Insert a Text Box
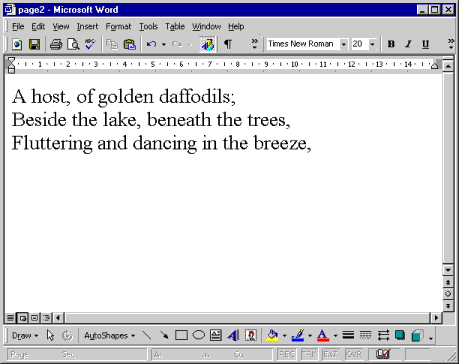The image size is (459, 364). [216, 335]
